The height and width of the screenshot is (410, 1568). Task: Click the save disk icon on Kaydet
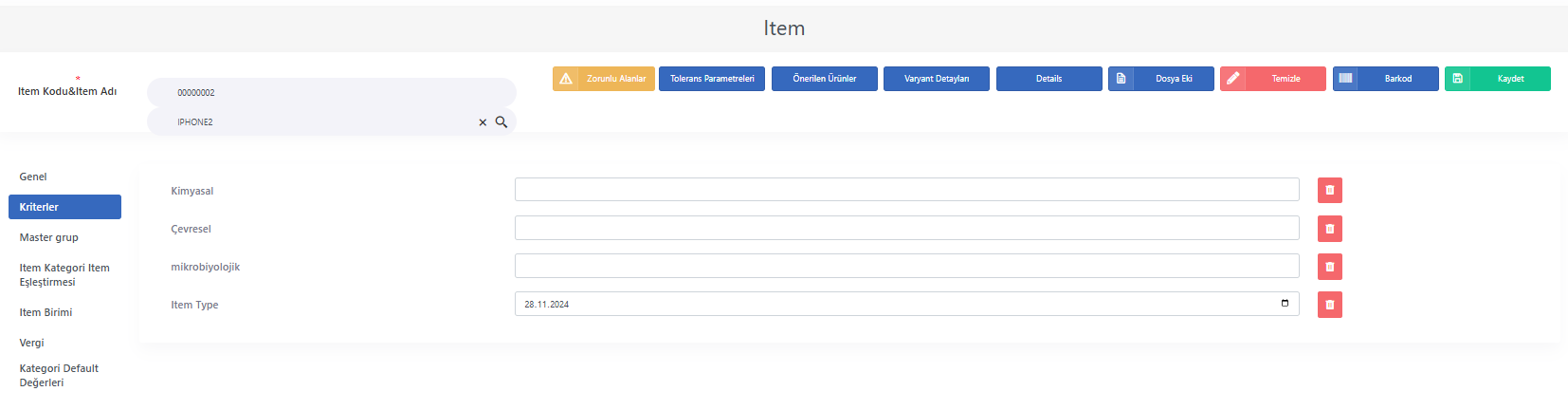point(1458,79)
